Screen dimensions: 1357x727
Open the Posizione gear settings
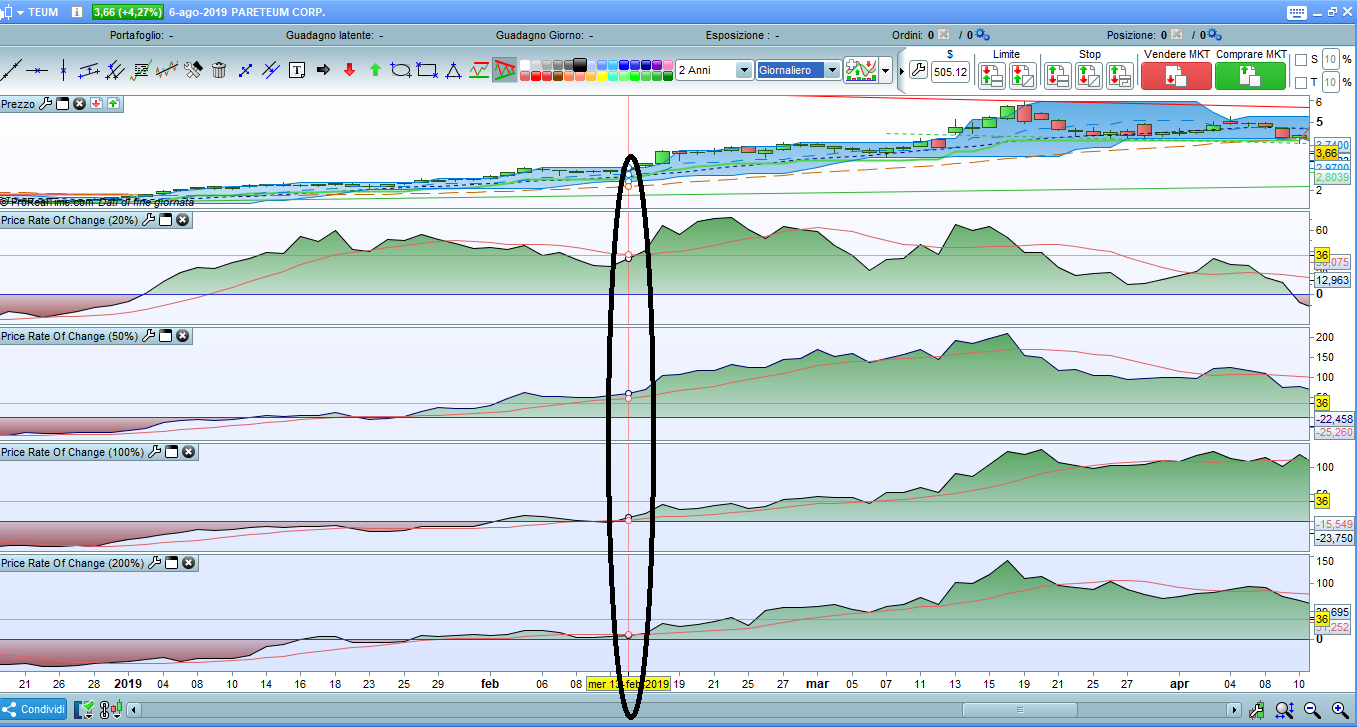coord(1212,34)
